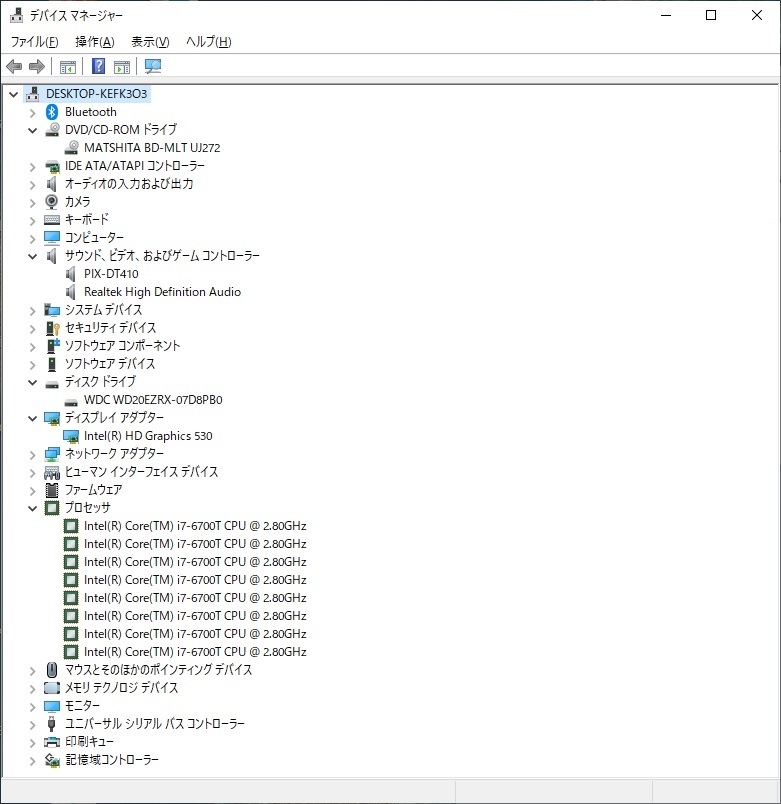Expand the monitor (モニター) category

point(33,707)
